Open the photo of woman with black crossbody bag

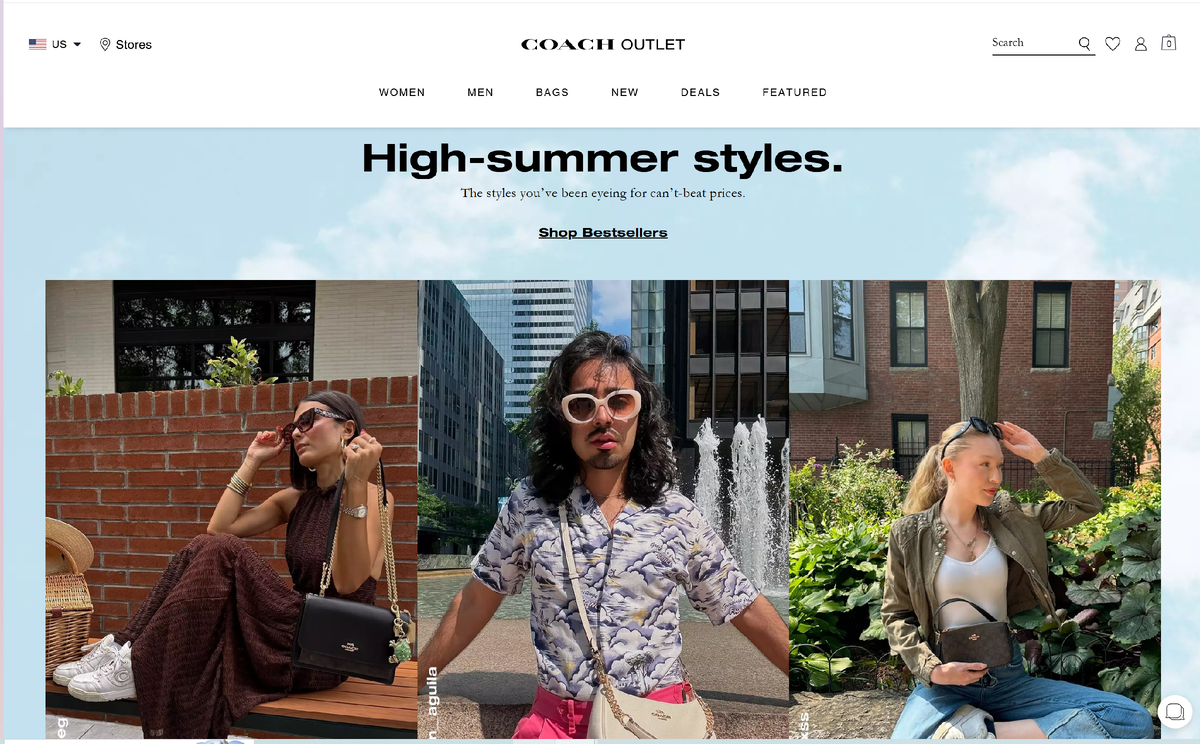(x=231, y=509)
